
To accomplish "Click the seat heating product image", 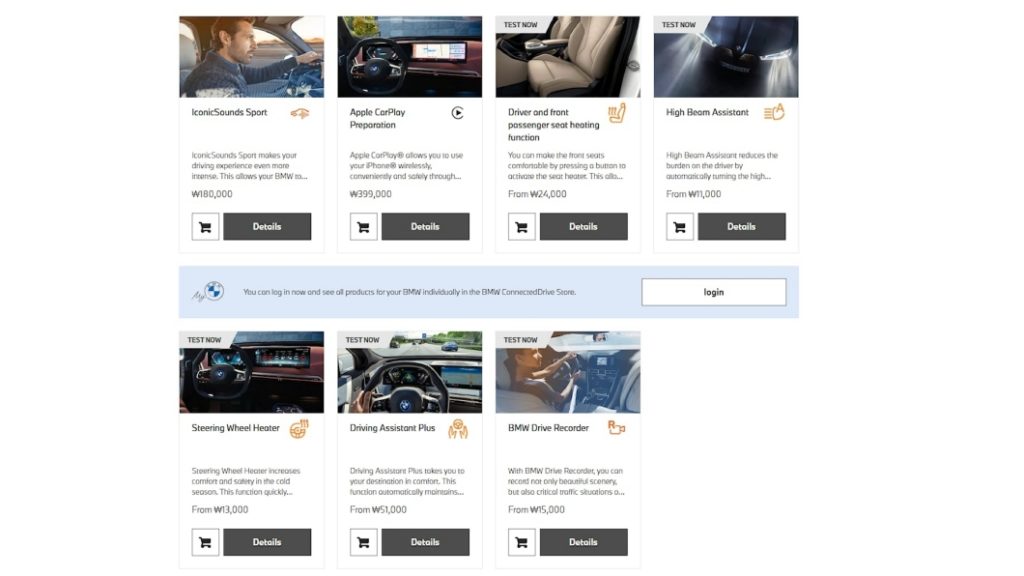I will click(568, 57).
